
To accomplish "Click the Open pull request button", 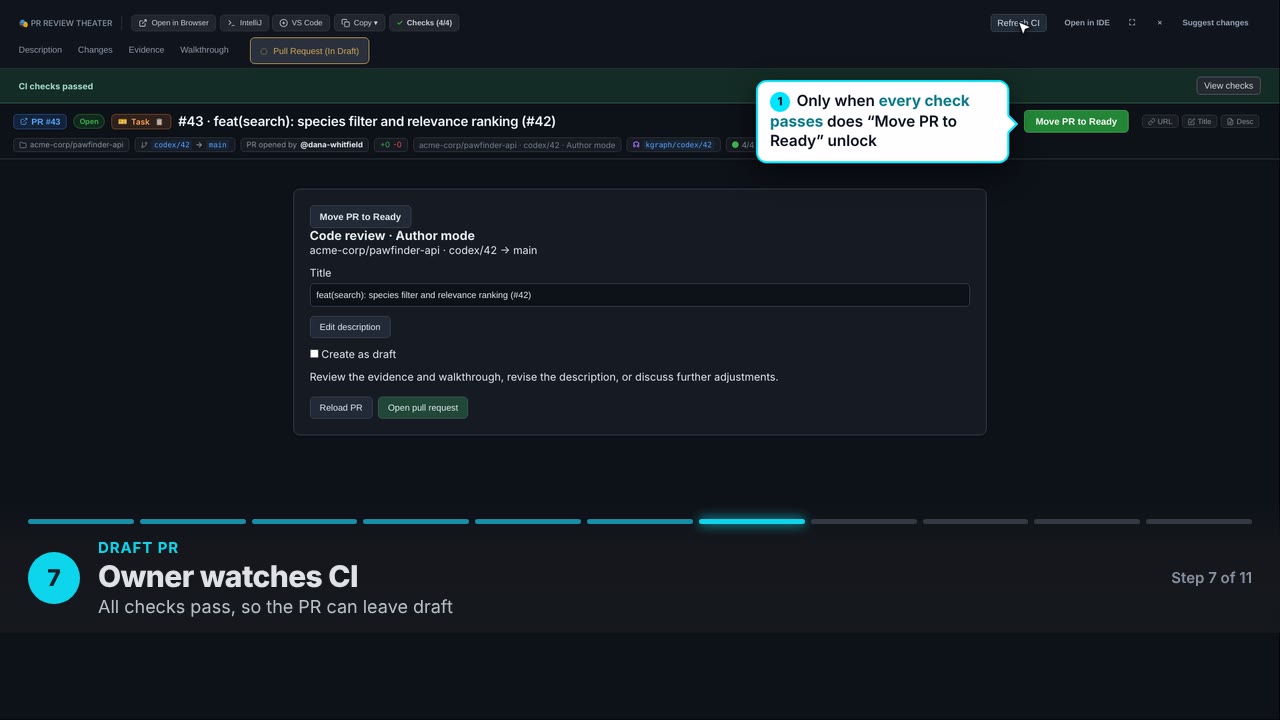I will click(x=423, y=408).
